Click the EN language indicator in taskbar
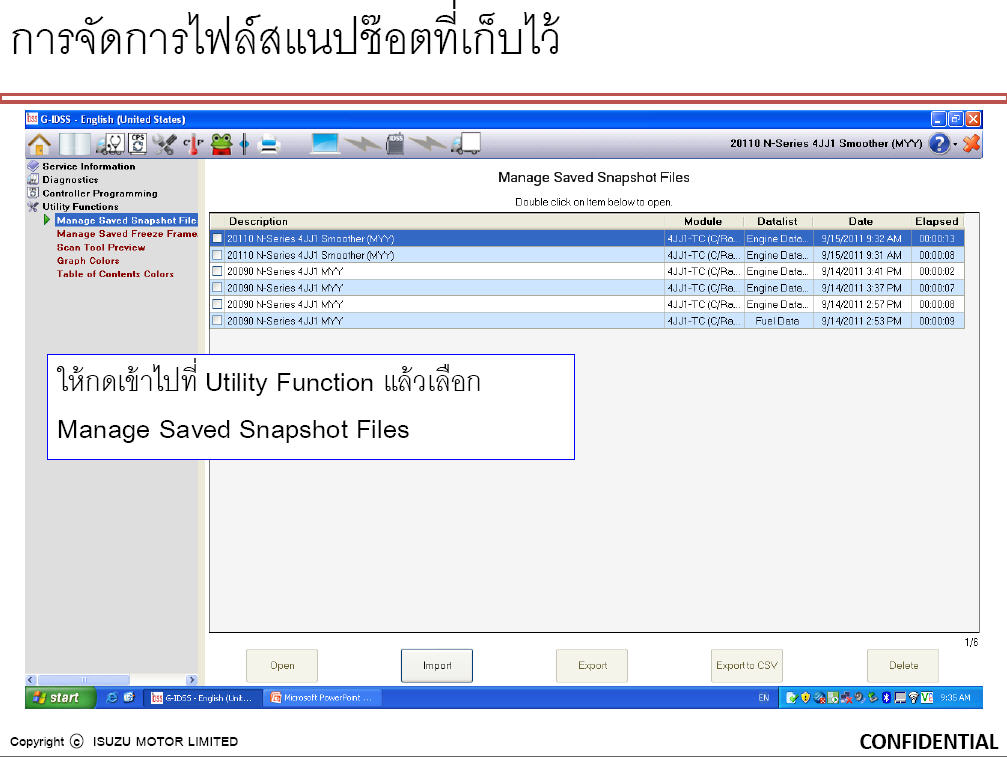The width and height of the screenshot is (1007, 757). click(764, 698)
